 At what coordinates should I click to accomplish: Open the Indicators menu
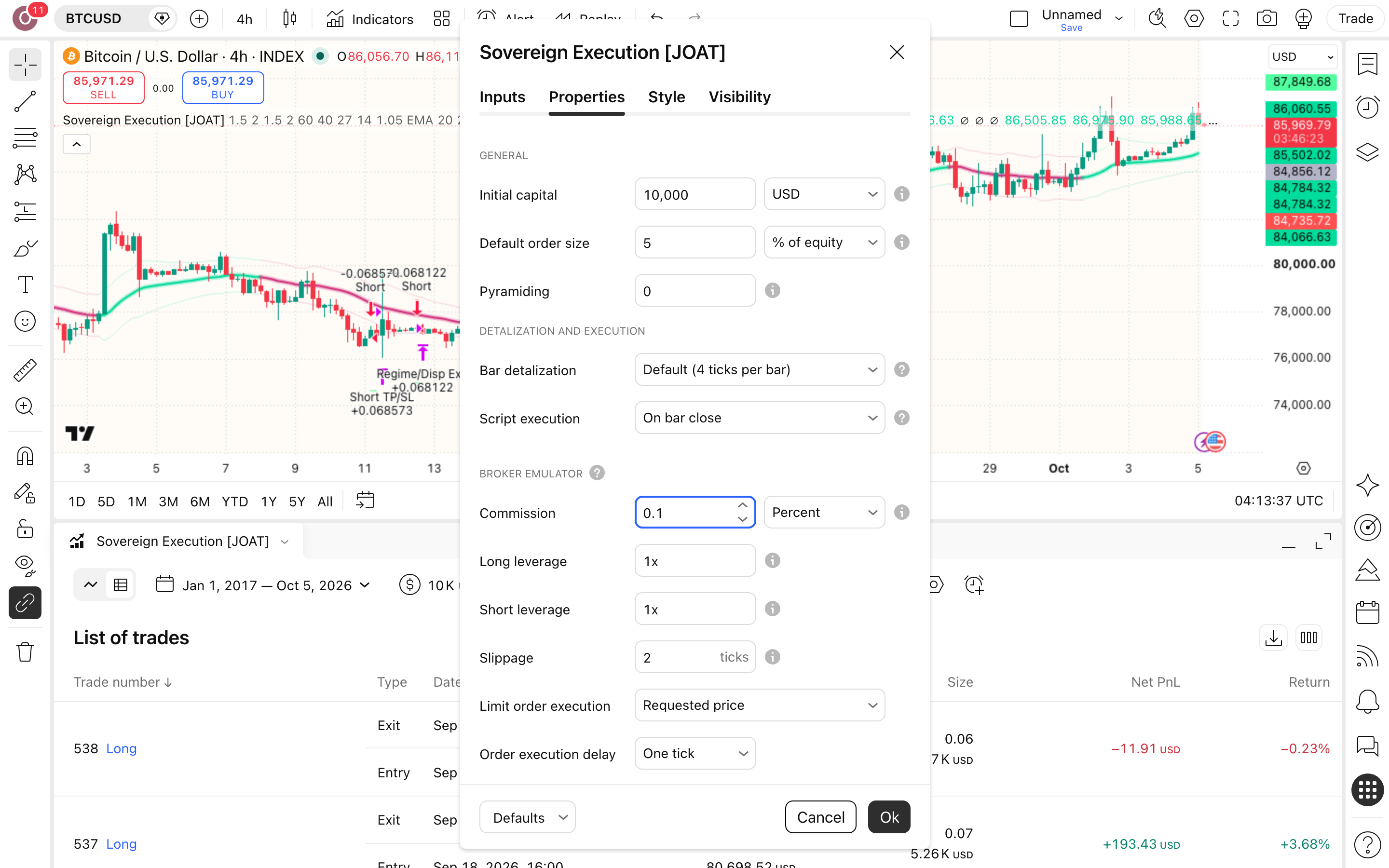pos(370,19)
